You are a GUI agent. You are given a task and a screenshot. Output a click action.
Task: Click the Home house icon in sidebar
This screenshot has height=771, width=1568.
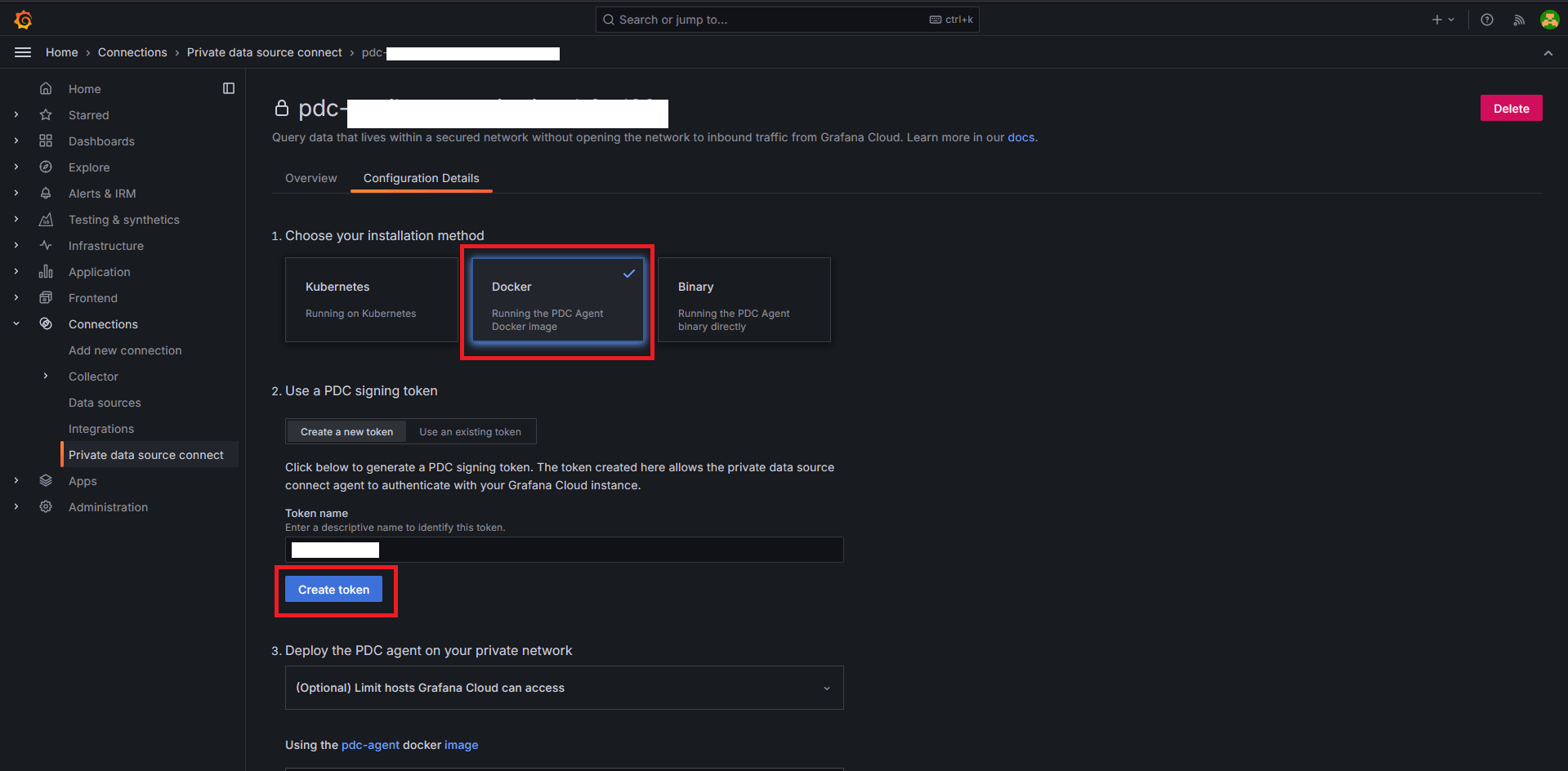point(46,88)
